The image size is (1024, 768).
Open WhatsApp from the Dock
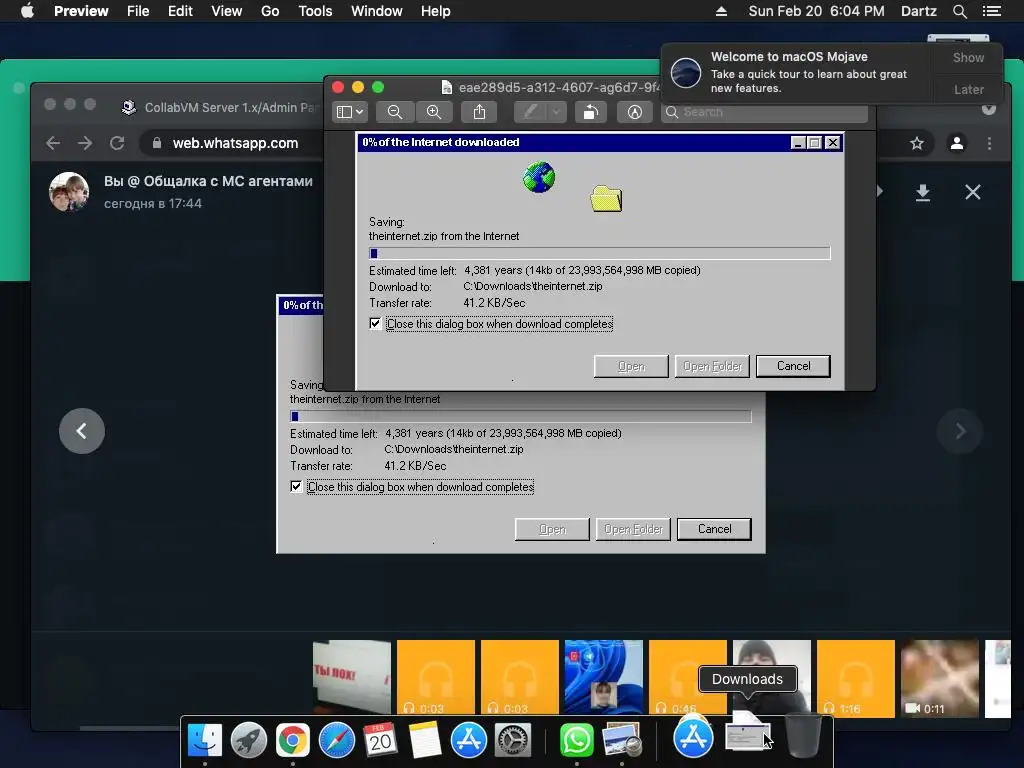[x=577, y=740]
